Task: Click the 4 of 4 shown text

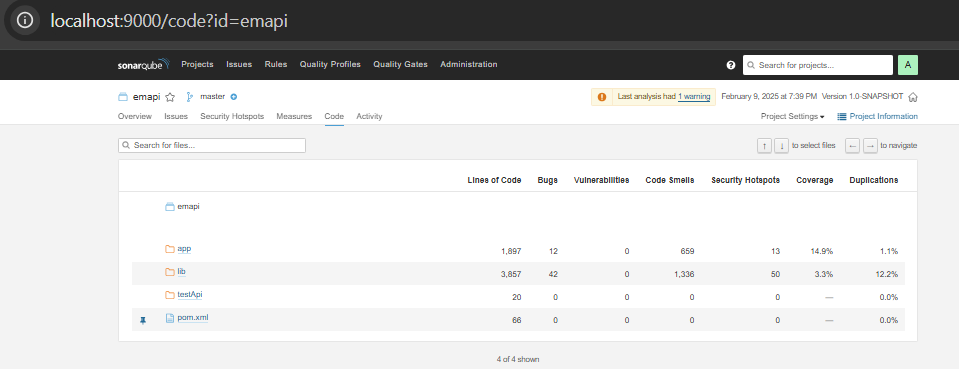Action: click(517, 360)
